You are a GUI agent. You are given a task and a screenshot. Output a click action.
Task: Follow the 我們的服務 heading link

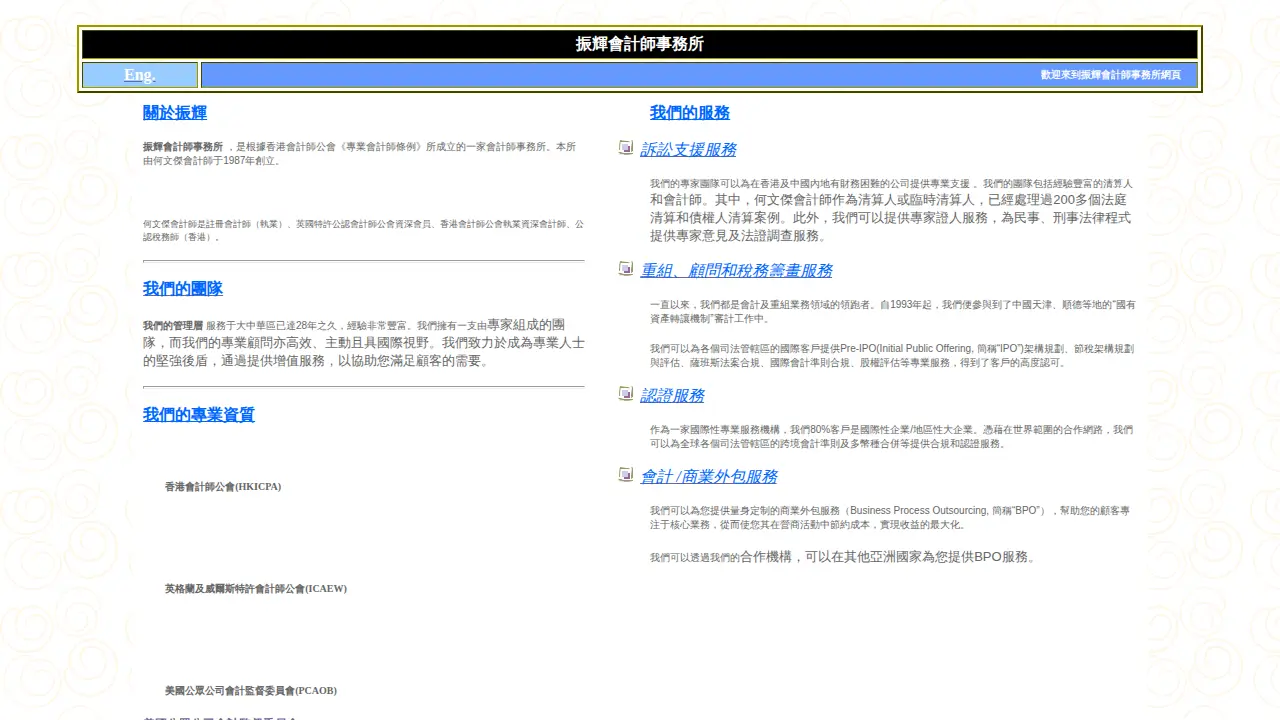click(690, 113)
